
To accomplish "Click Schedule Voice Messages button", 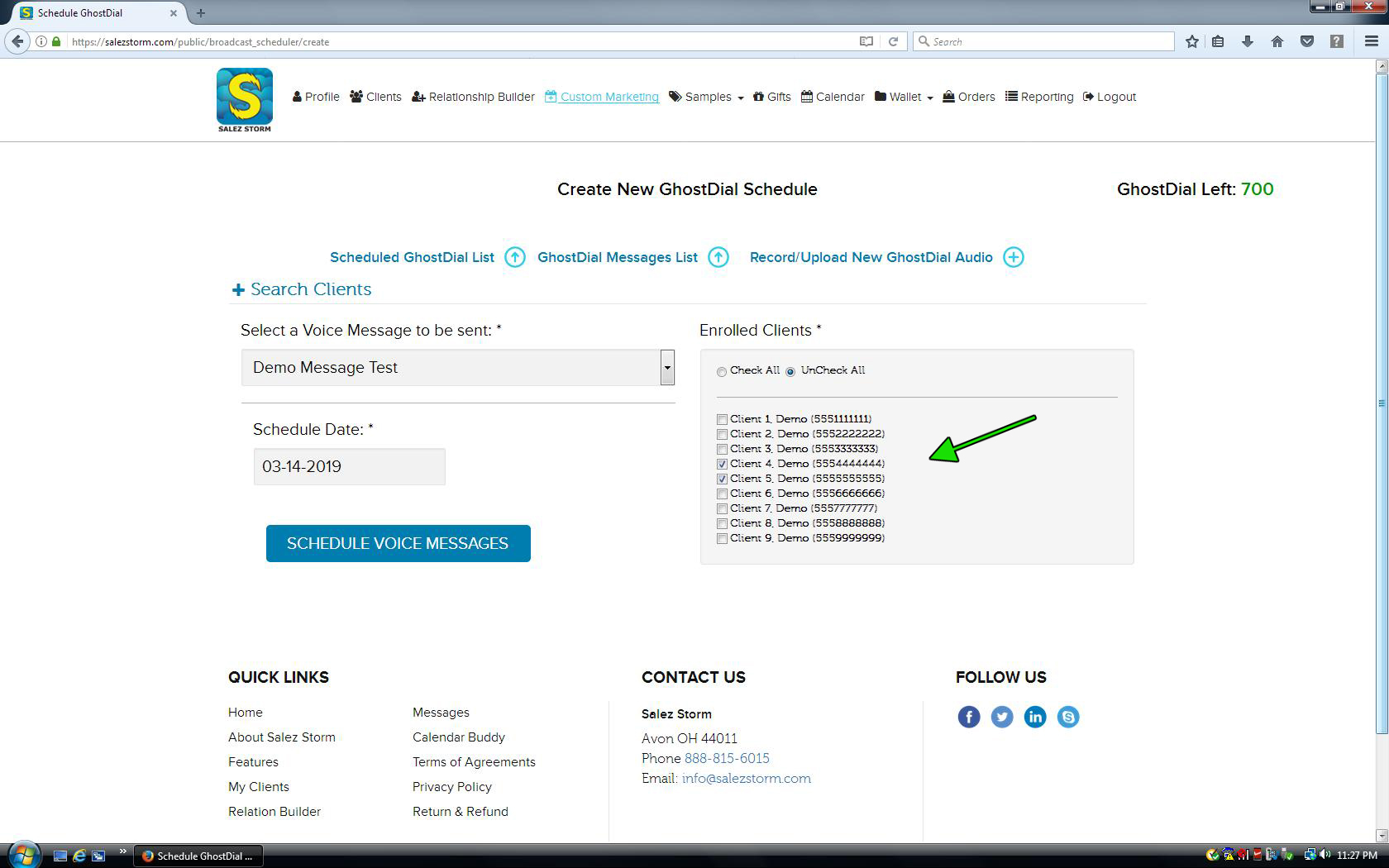I will pos(398,543).
